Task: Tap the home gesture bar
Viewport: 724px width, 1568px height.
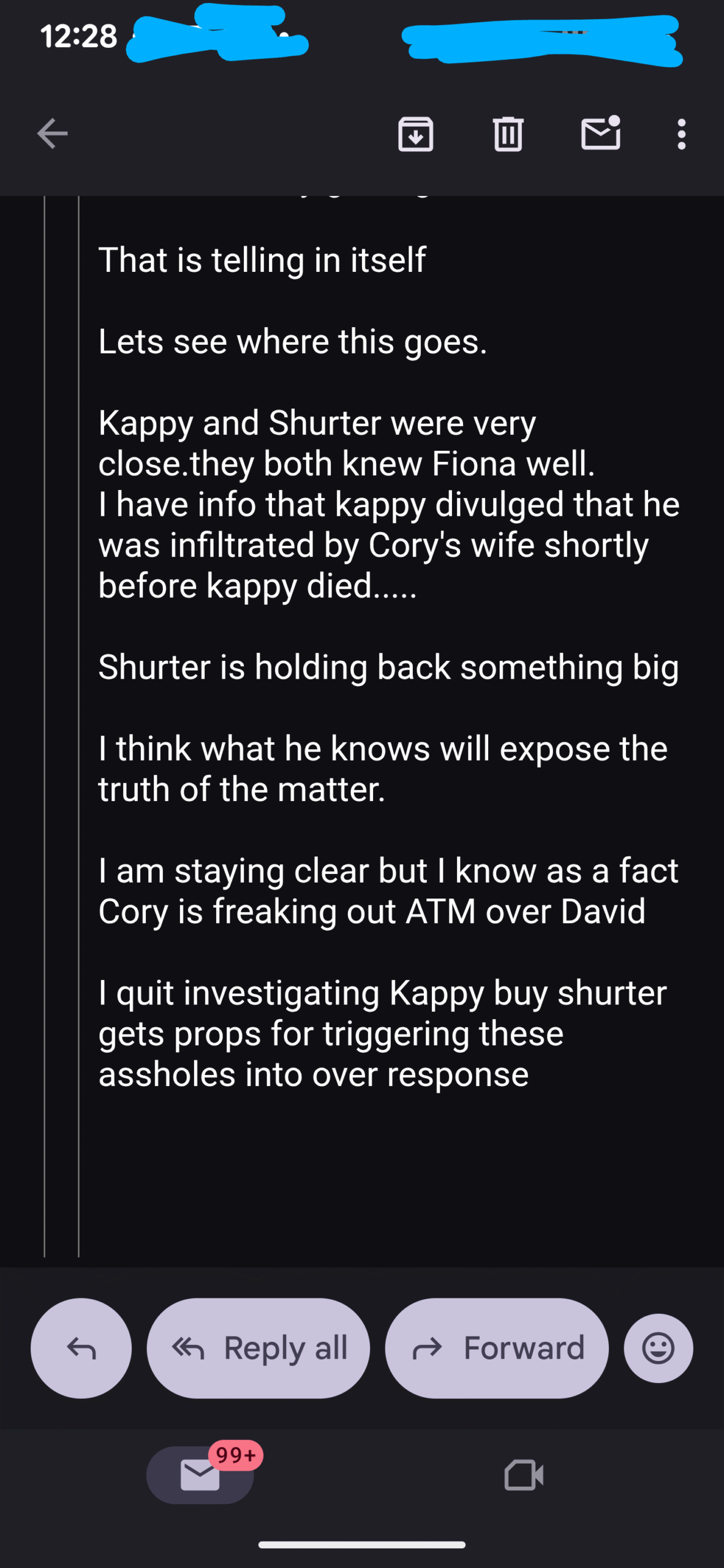Action: 361,1545
